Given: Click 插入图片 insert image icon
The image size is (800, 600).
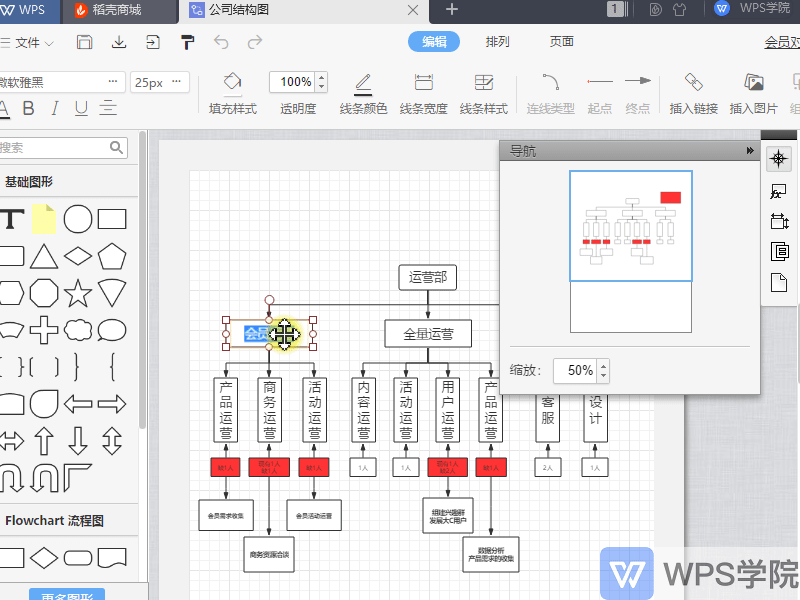Looking at the screenshot, I should 754,94.
